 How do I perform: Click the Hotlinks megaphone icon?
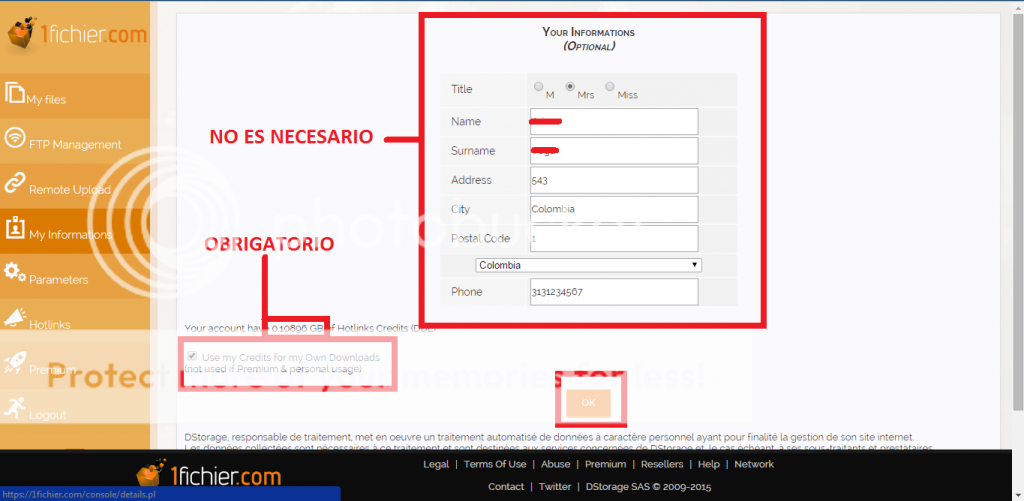(14, 318)
